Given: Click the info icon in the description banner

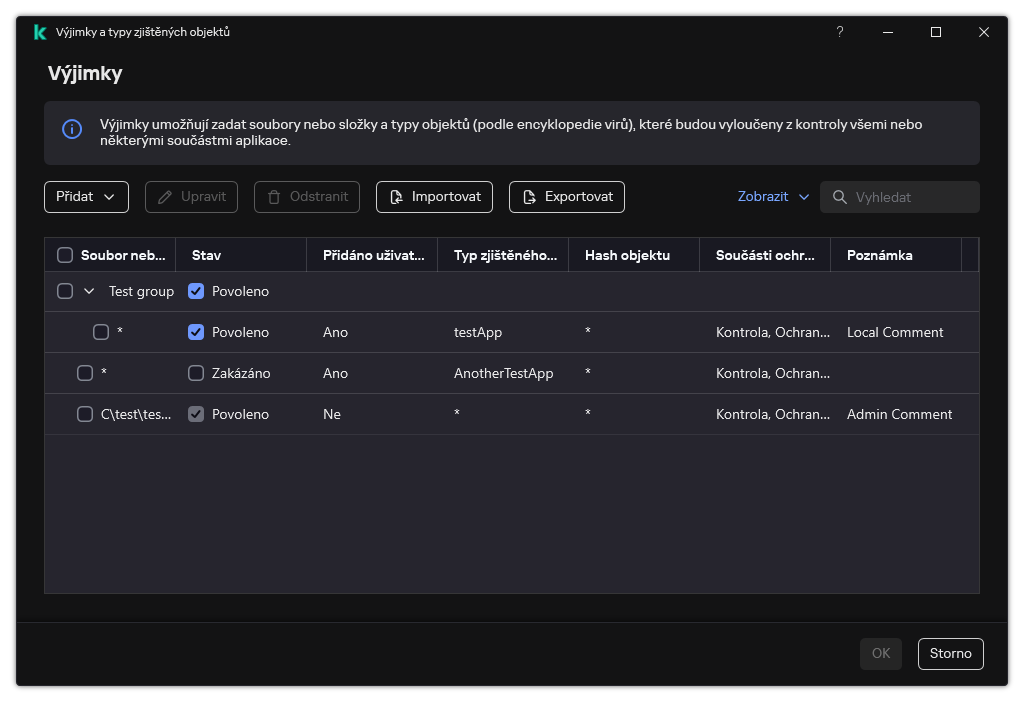Looking at the screenshot, I should (72, 129).
